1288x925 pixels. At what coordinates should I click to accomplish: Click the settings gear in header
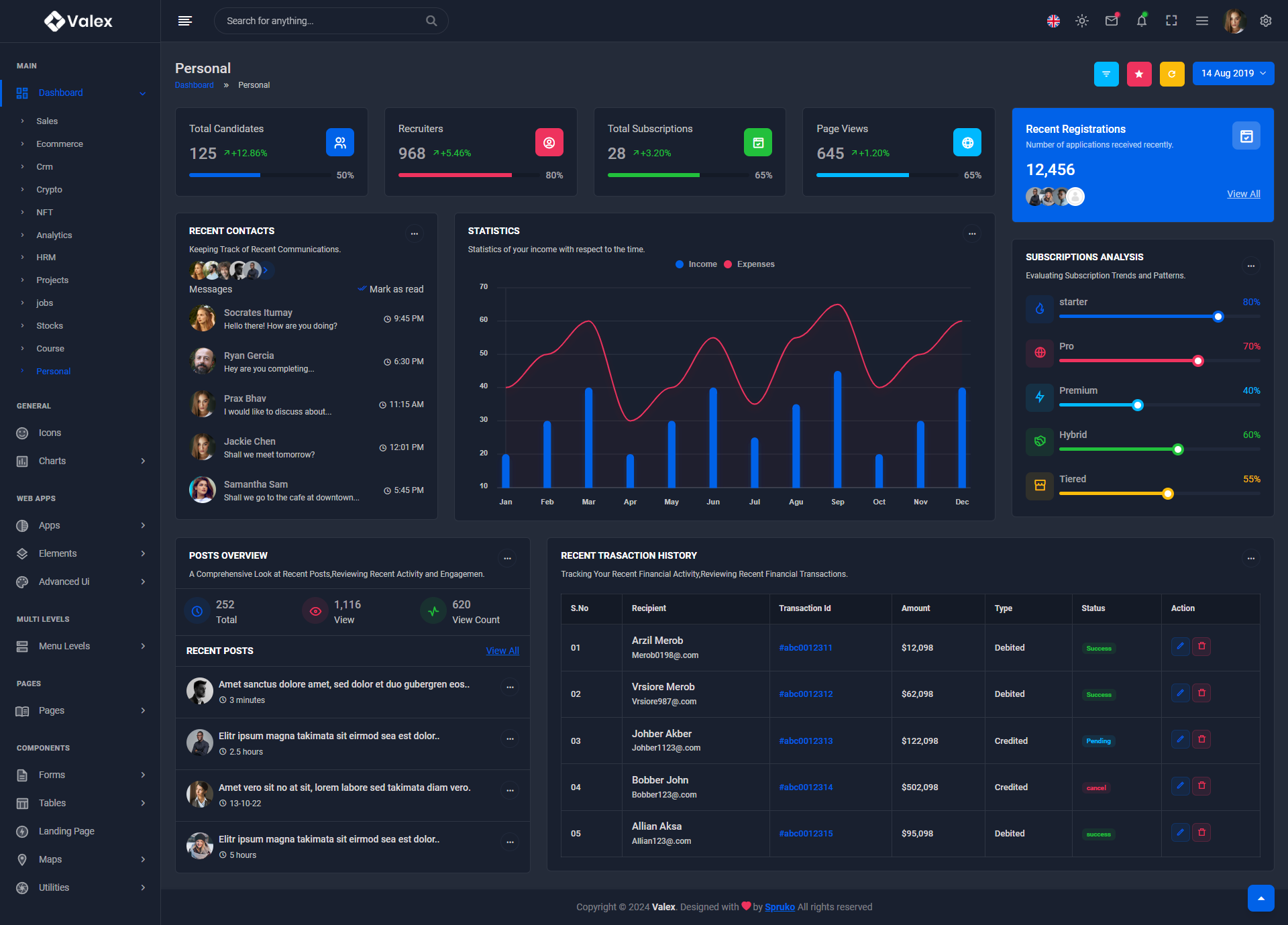tap(1266, 21)
